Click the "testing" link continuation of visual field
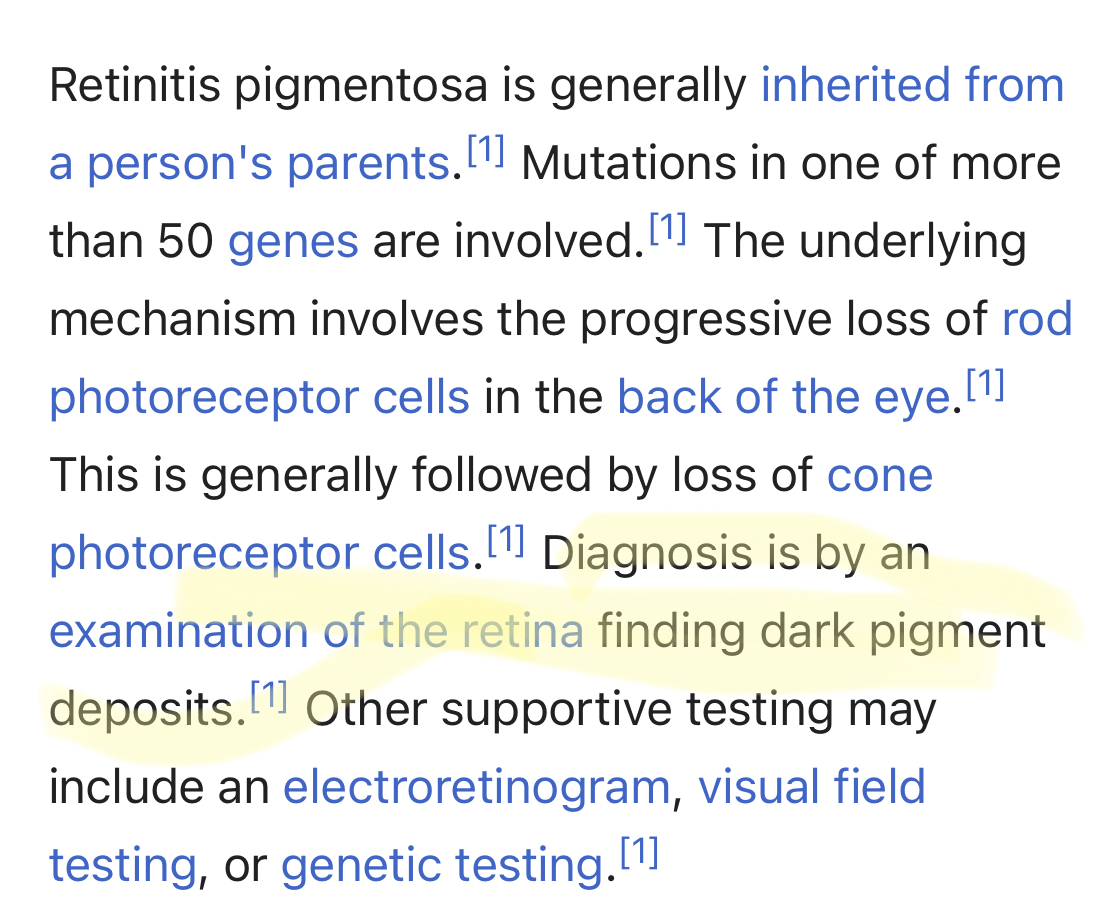Image resolution: width=1116 pixels, height=917 pixels. point(122,866)
